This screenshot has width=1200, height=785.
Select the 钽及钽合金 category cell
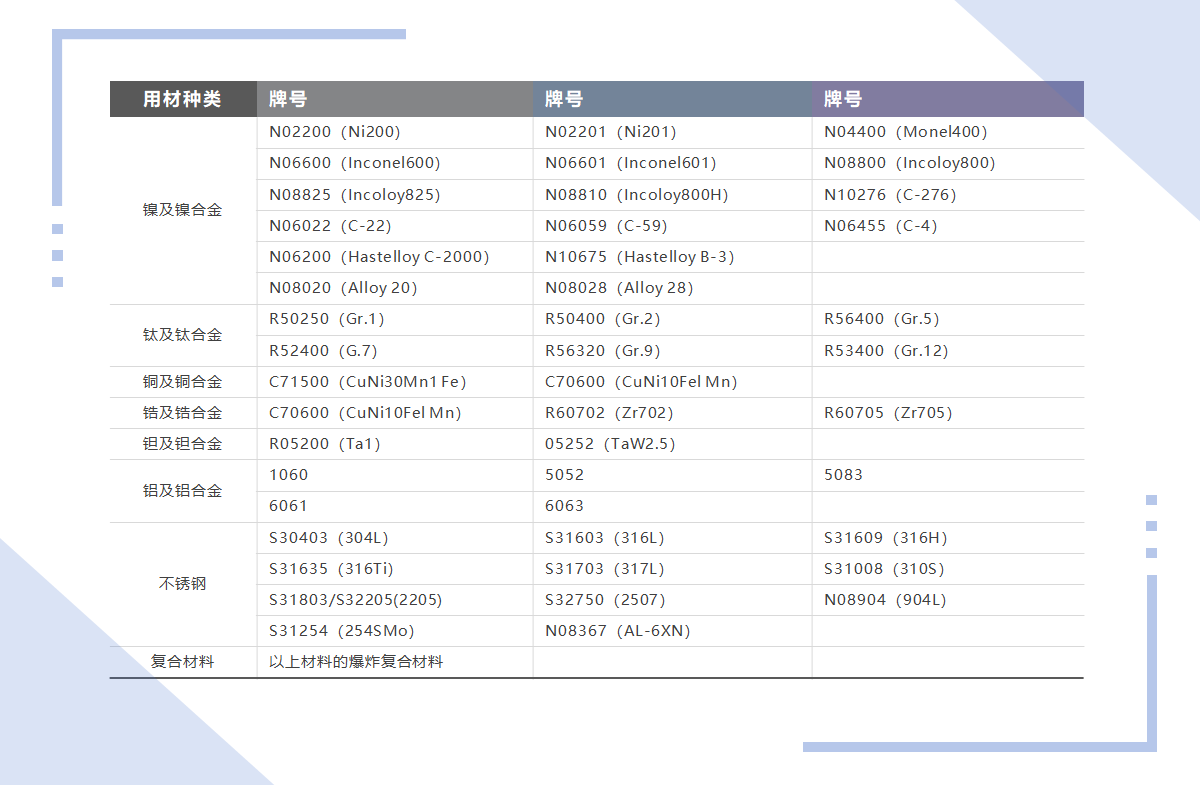(183, 444)
